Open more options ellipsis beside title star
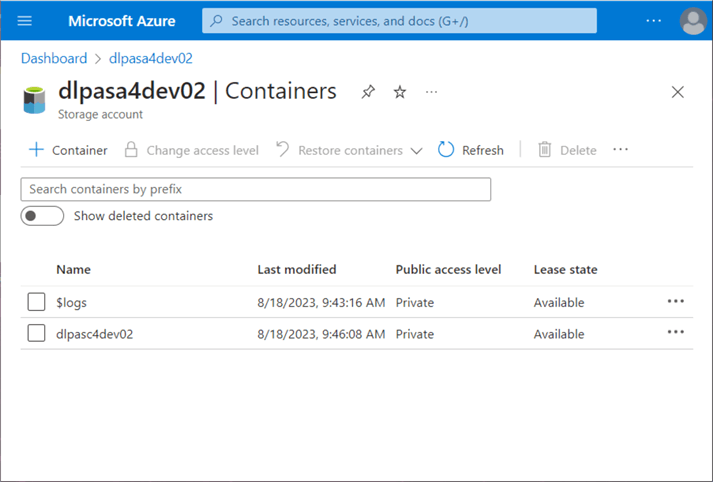 431,92
